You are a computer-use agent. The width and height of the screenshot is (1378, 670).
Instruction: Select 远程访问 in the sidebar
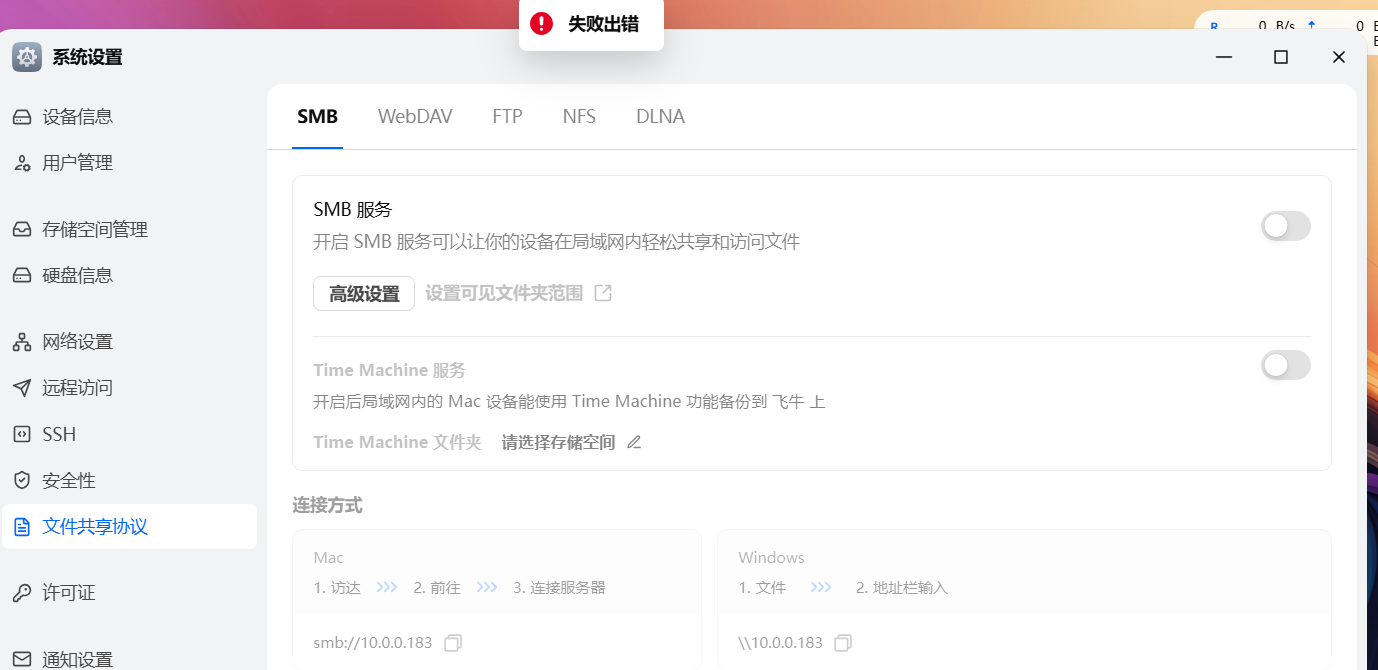coord(129,388)
